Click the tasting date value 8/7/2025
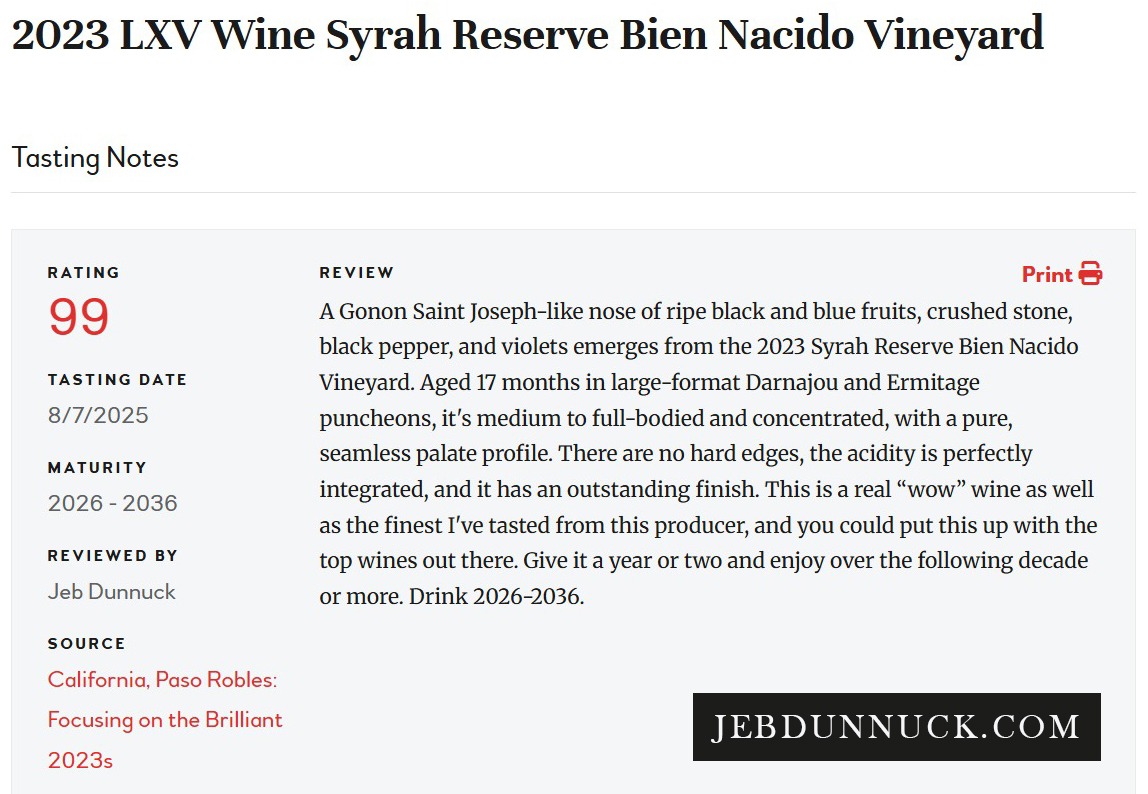 click(98, 415)
